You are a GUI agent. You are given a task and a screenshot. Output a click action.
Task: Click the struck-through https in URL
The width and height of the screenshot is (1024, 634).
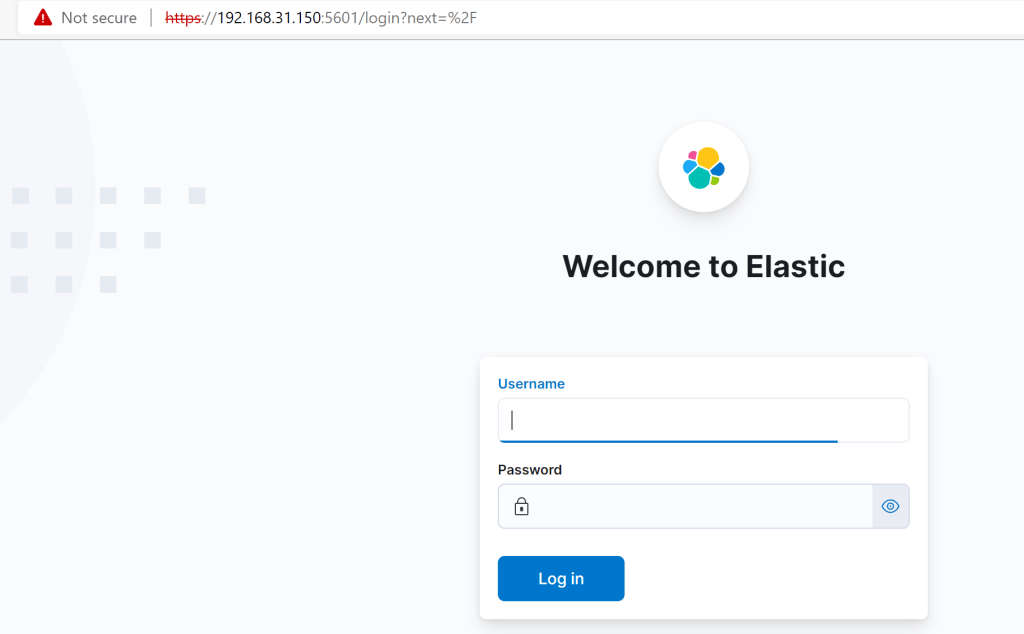(x=183, y=18)
